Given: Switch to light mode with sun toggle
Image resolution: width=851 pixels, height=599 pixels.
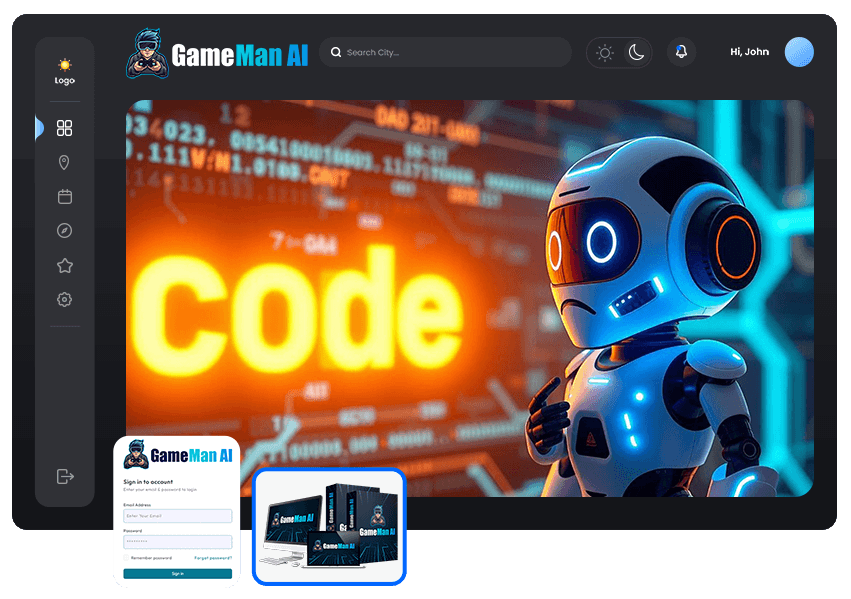Looking at the screenshot, I should [604, 53].
